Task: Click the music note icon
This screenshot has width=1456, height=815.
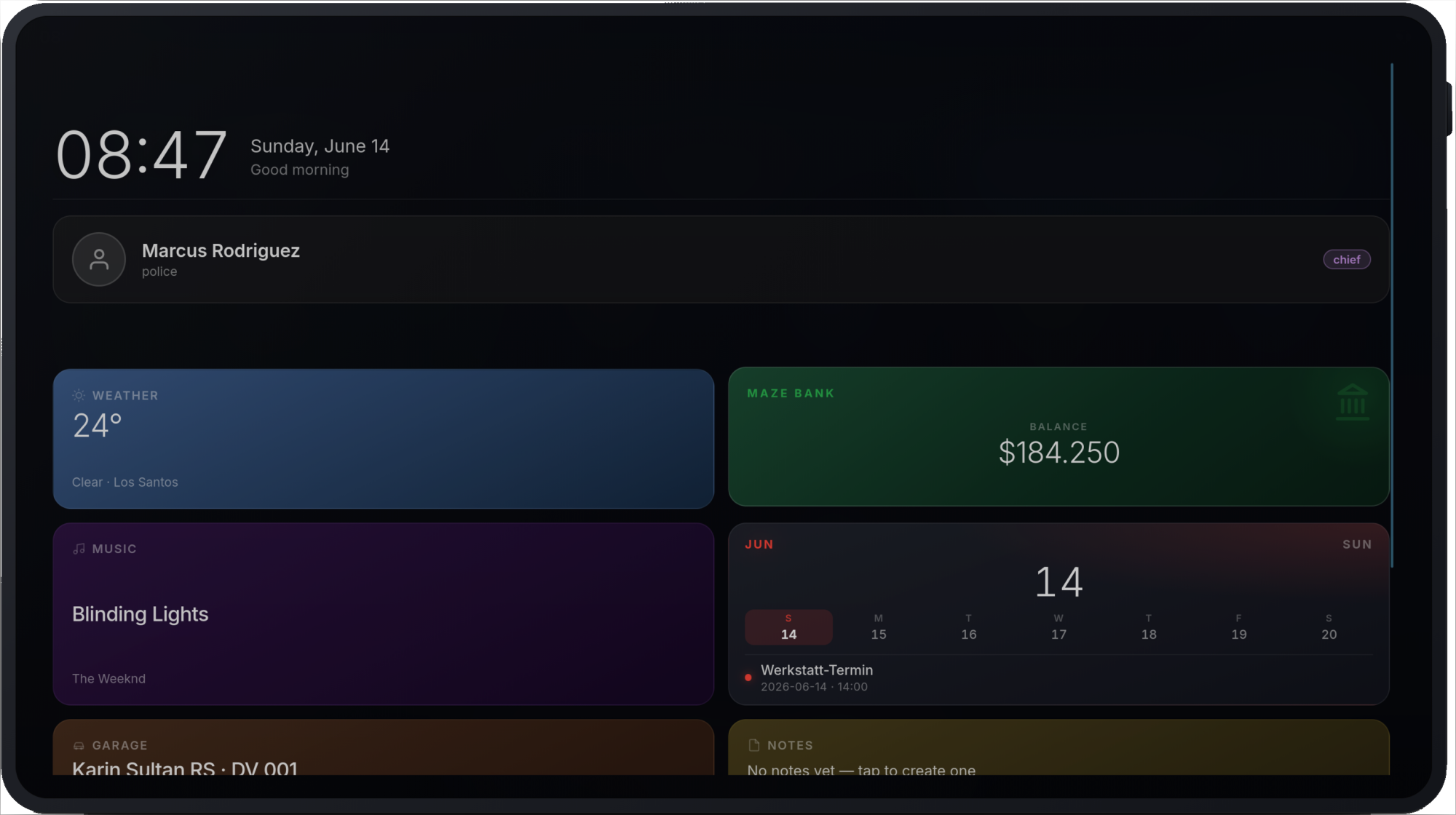Action: (79, 549)
